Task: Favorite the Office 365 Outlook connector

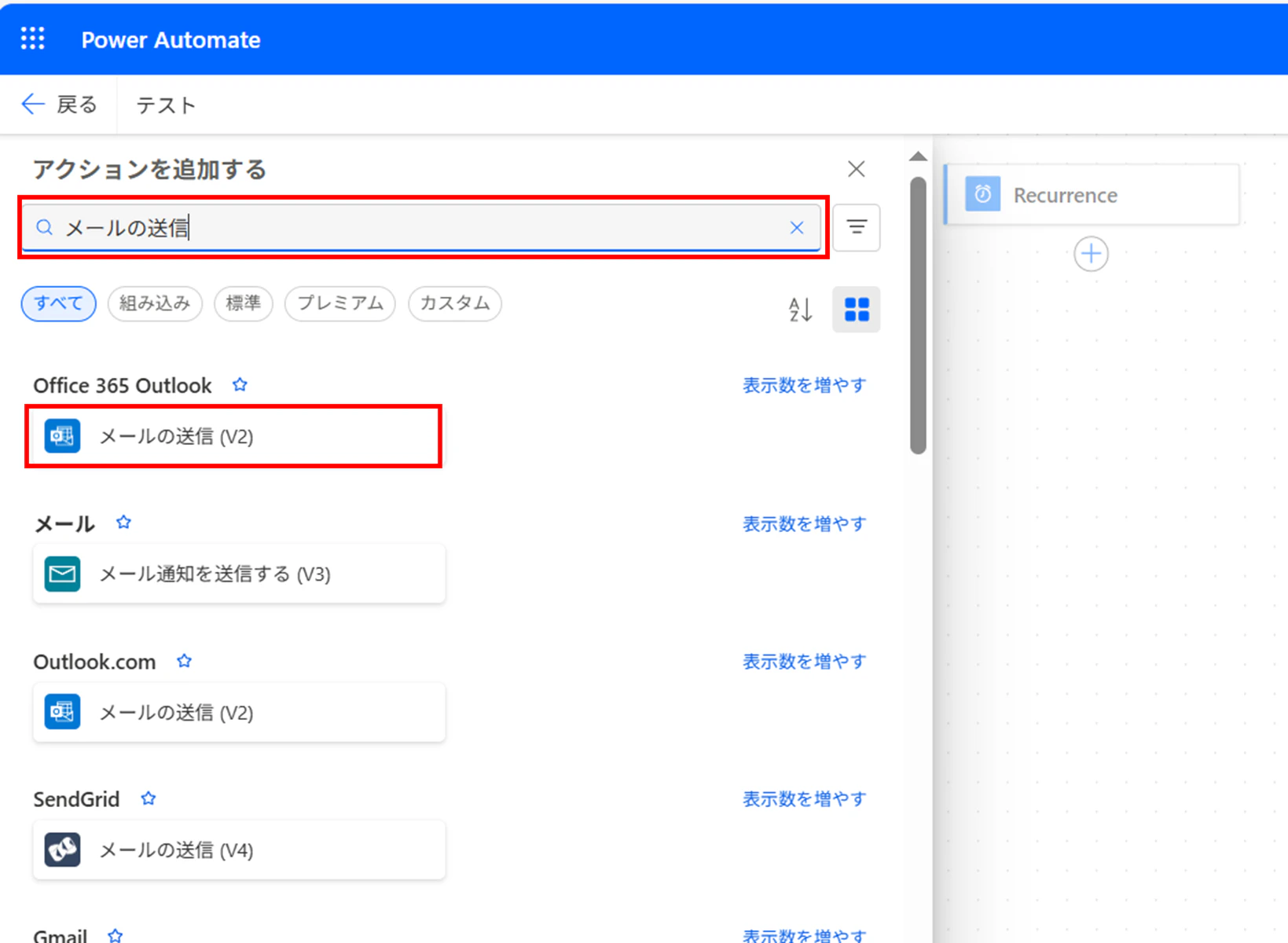Action: coord(240,385)
